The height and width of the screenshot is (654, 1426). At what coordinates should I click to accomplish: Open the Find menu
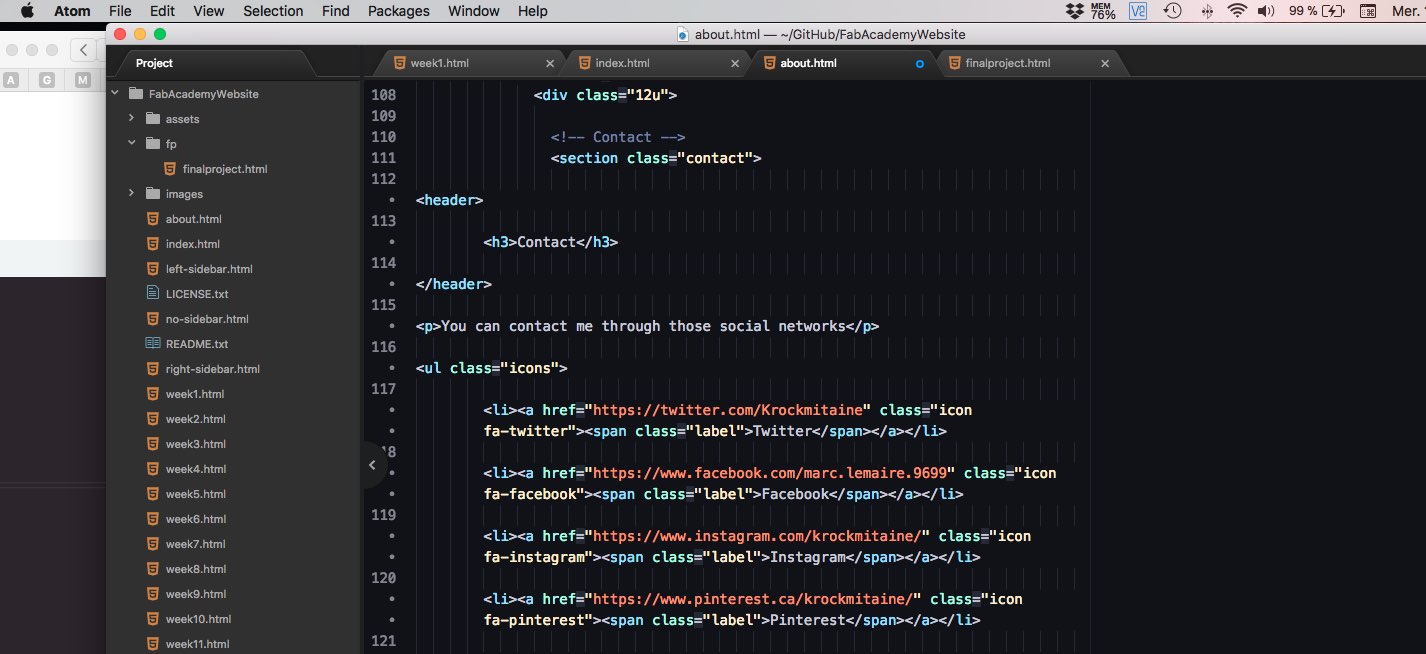tap(336, 11)
